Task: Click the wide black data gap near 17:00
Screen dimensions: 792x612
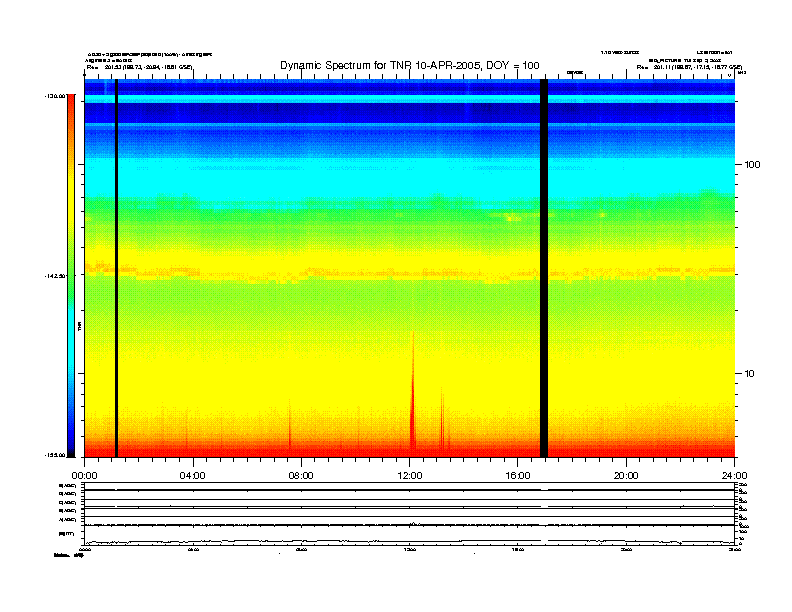Action: tap(544, 268)
